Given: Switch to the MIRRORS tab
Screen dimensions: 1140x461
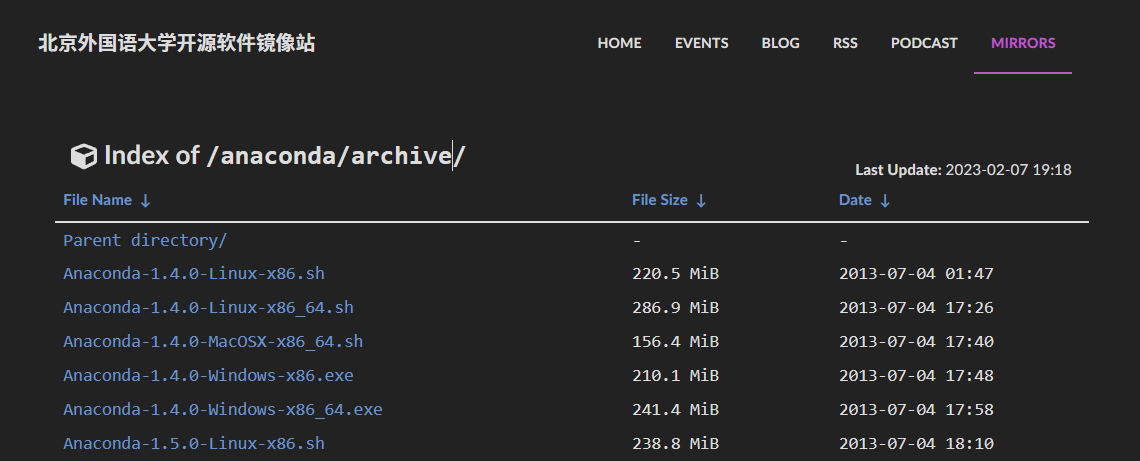Looking at the screenshot, I should point(1023,43).
